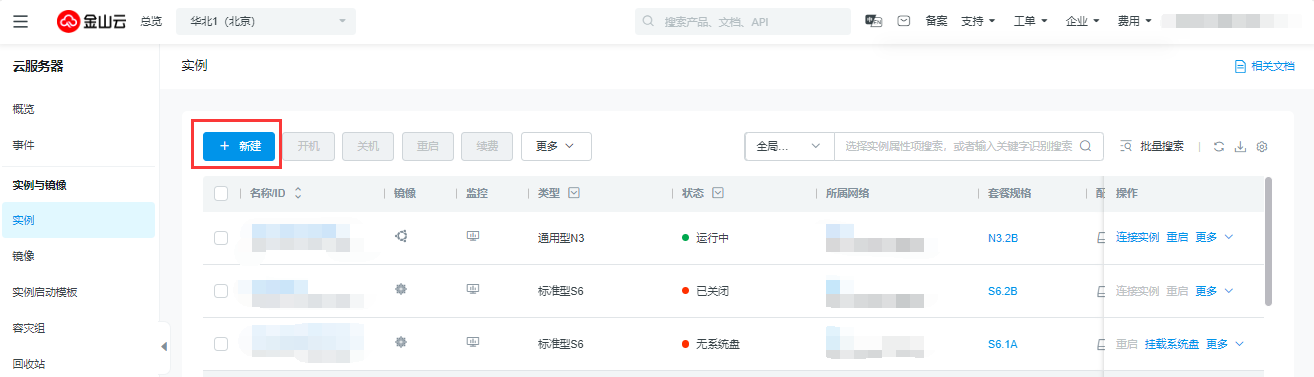Open 镜像 in sidebar
Screen dimensions: 1314x377
tap(24, 256)
